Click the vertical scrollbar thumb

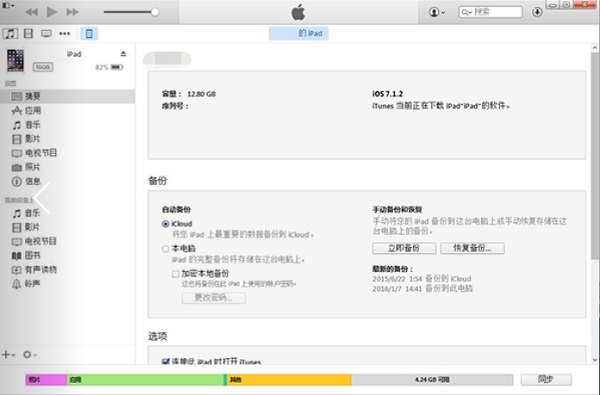tap(595, 155)
